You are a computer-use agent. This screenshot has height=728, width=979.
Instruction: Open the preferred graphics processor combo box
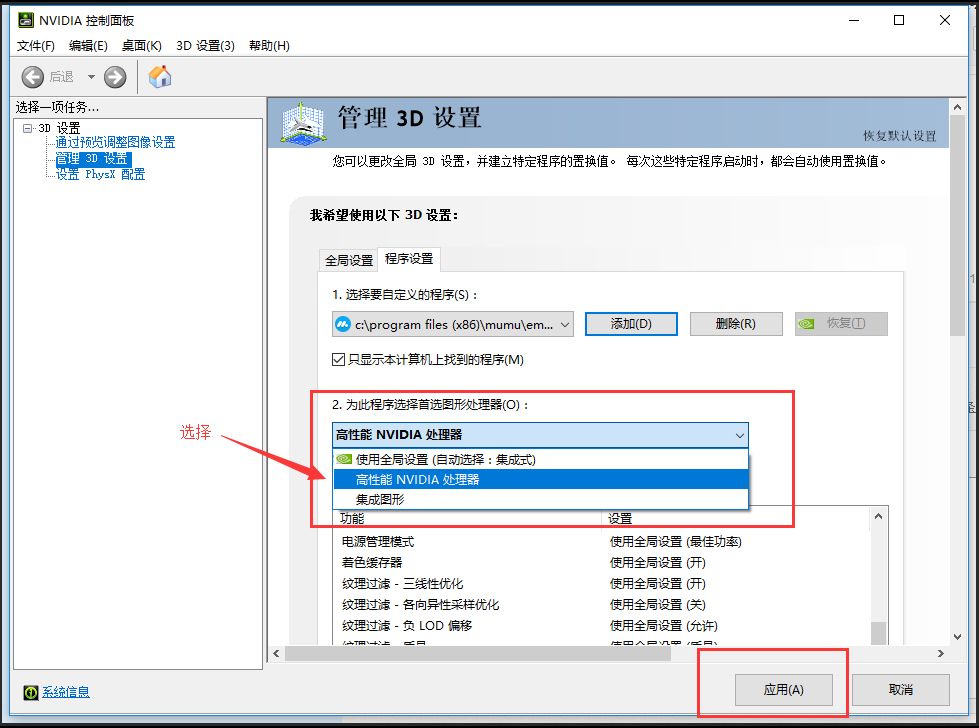(540, 435)
